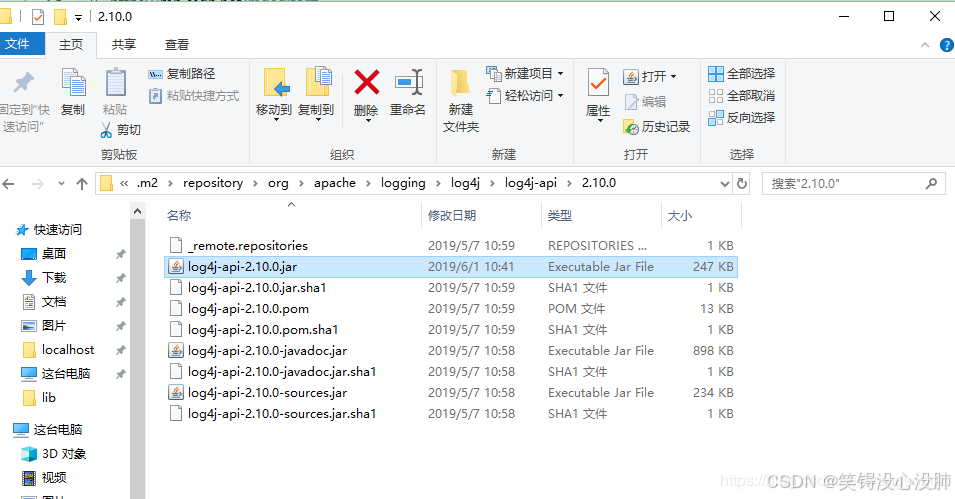Click the Java icon of log4j-api-2.10.0-sources.jar
This screenshot has height=499, width=955.
176,392
